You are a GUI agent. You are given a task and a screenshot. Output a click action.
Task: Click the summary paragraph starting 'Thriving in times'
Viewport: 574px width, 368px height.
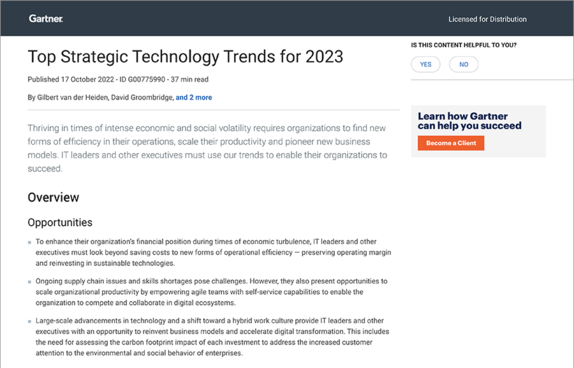click(207, 148)
